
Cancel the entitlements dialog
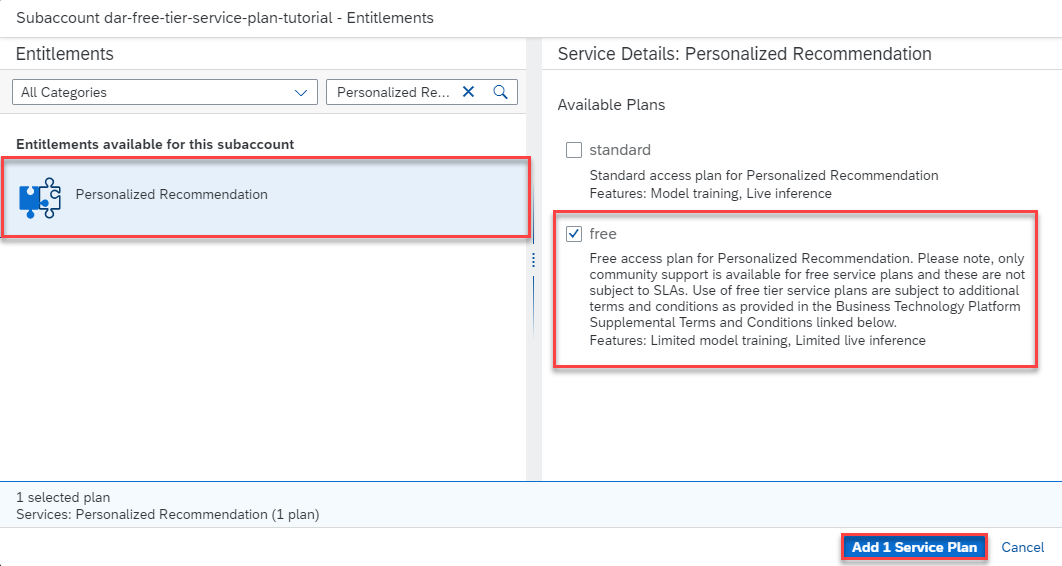click(x=1023, y=547)
